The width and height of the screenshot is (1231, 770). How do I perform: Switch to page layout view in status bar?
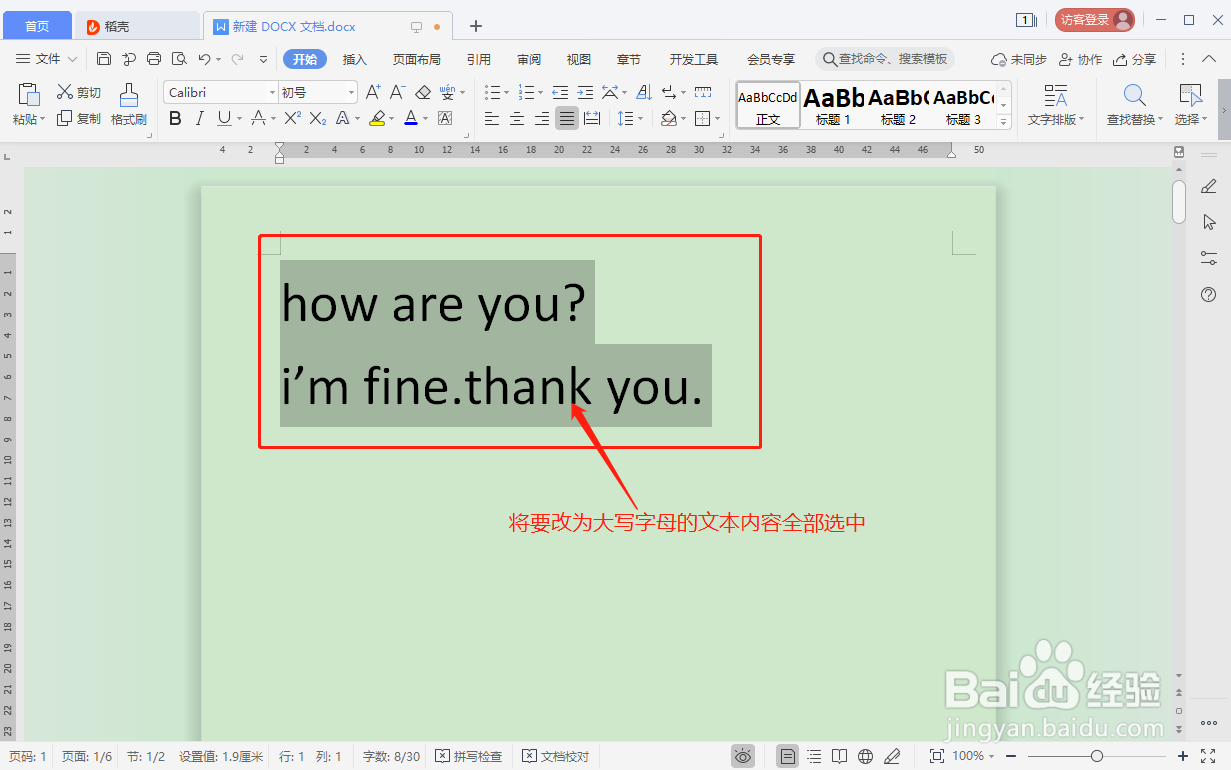(788, 757)
